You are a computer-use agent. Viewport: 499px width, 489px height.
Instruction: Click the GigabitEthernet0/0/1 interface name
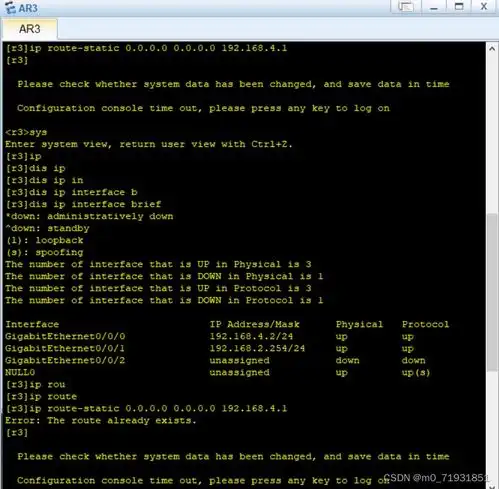click(65, 348)
